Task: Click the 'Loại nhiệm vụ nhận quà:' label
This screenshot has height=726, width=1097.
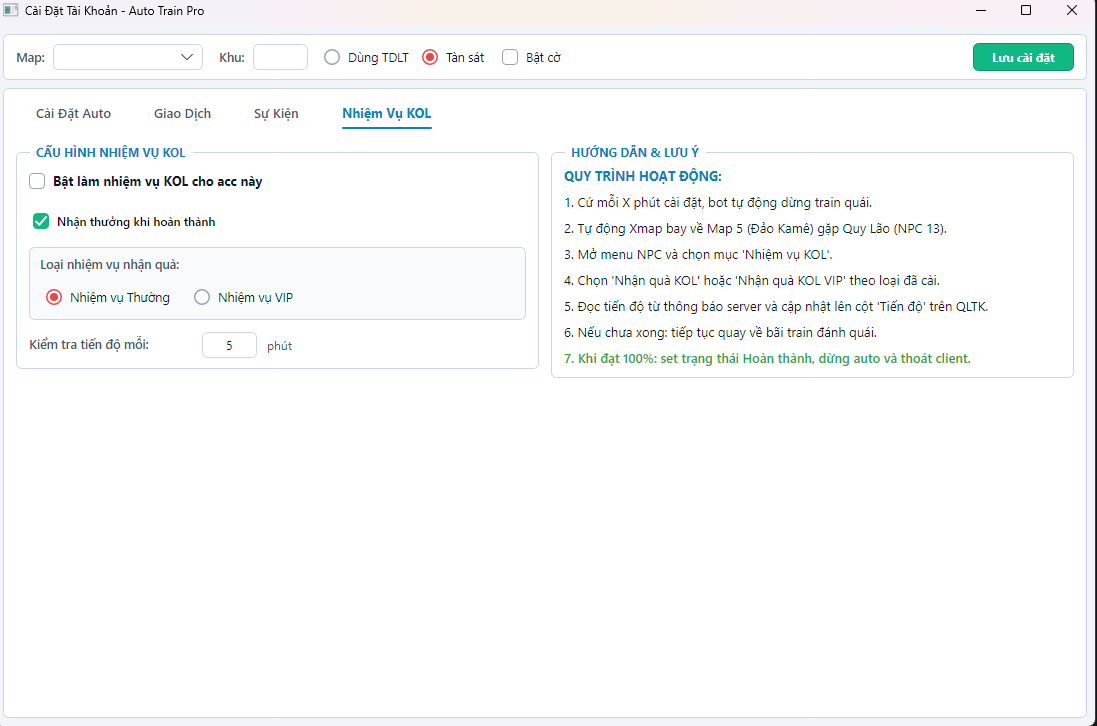Action: coord(110,265)
